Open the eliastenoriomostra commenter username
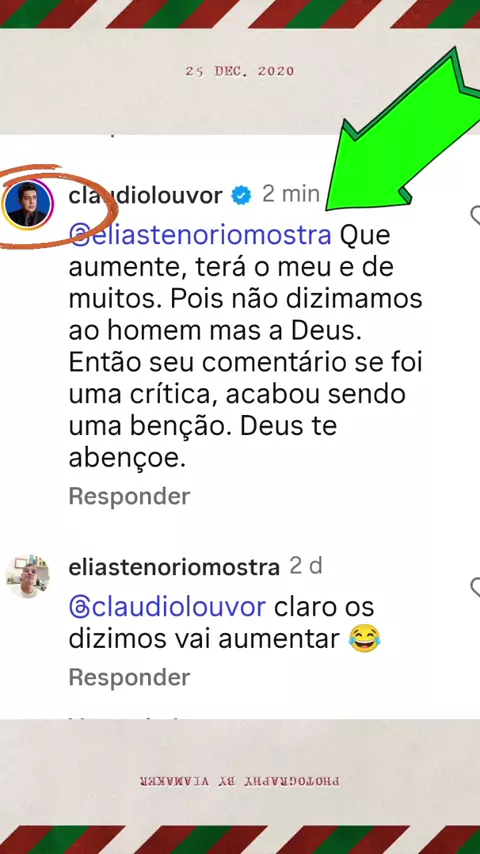The width and height of the screenshot is (480, 854). pos(174,568)
